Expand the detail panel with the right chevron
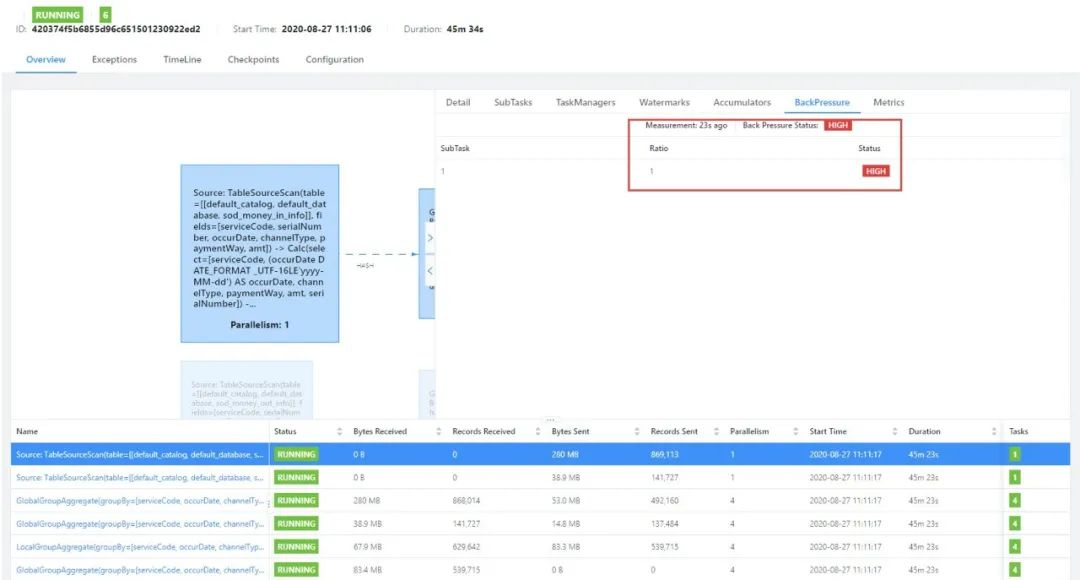1080x580 pixels. click(430, 238)
